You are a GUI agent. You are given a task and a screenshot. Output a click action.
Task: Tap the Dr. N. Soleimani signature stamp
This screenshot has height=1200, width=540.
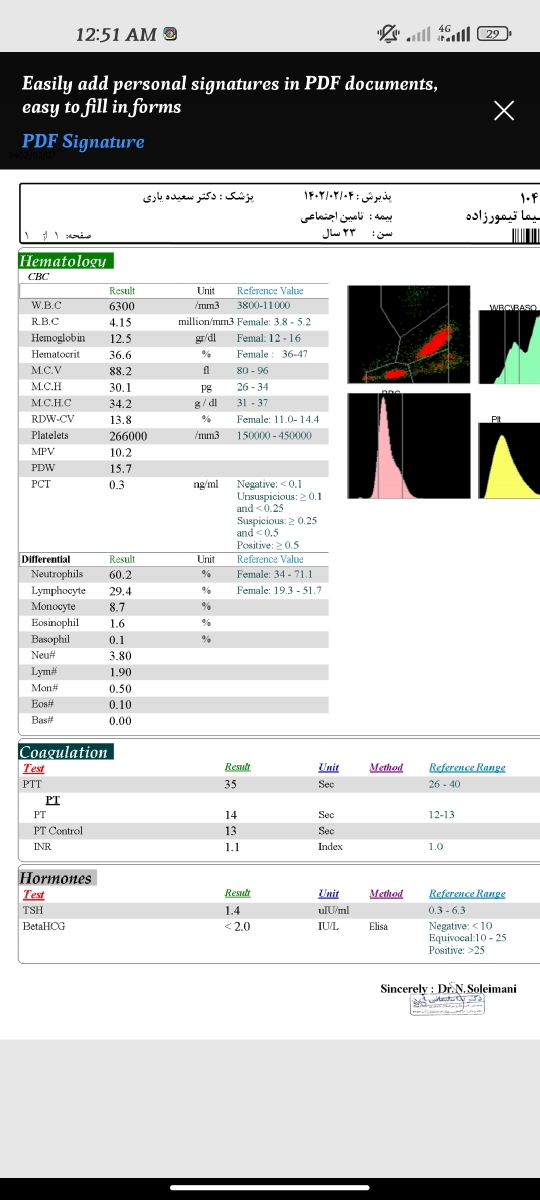pos(448,1004)
